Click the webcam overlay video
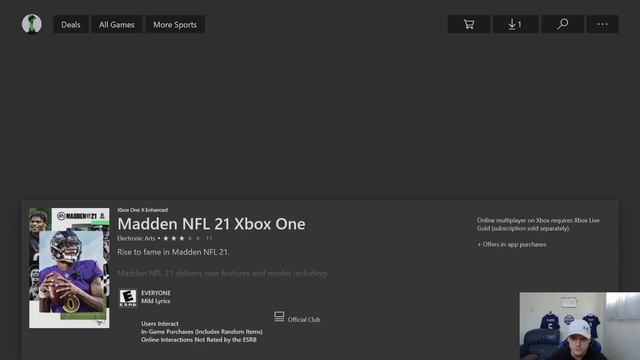The image size is (640, 360). tap(580, 326)
